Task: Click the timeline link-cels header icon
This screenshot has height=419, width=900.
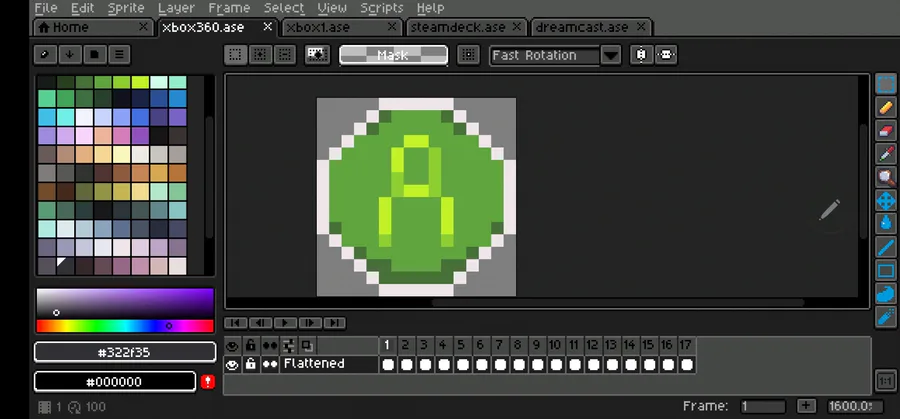Action: pyautogui.click(x=288, y=345)
